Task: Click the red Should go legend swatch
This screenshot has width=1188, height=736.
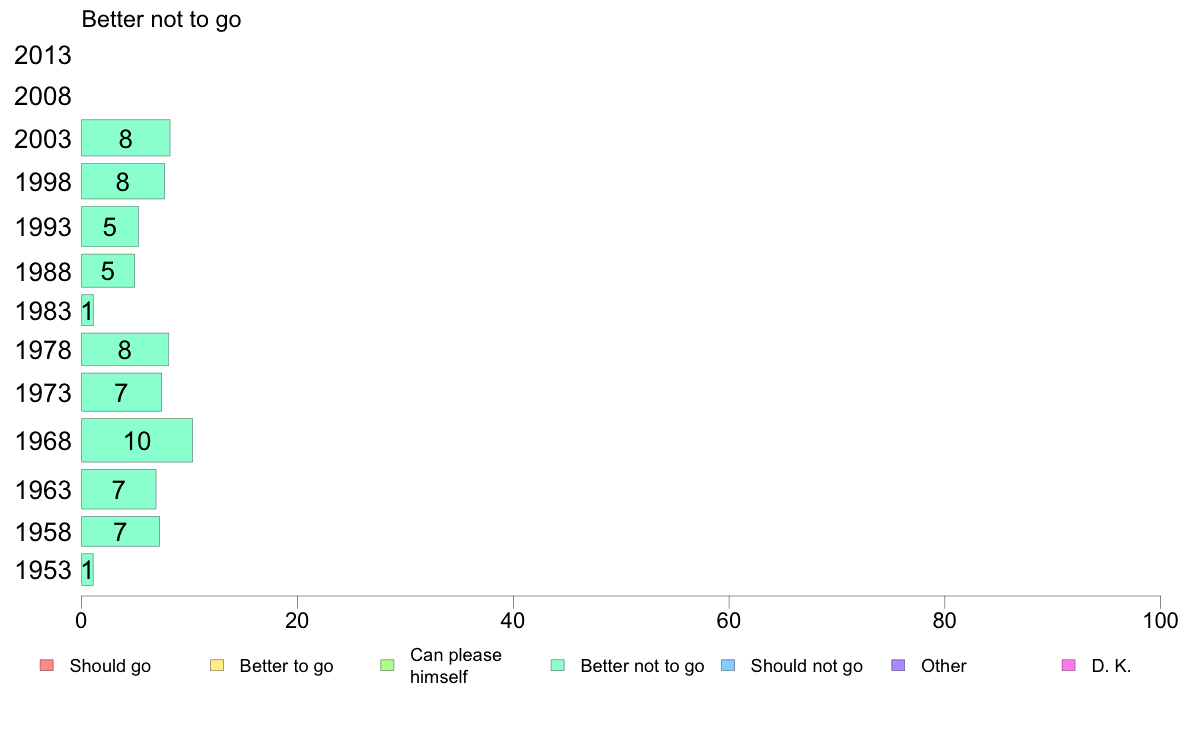Action: (x=47, y=666)
